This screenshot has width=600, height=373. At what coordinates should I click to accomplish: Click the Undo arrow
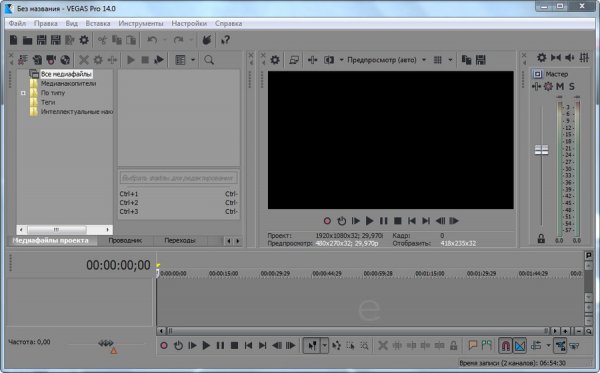pyautogui.click(x=152, y=40)
